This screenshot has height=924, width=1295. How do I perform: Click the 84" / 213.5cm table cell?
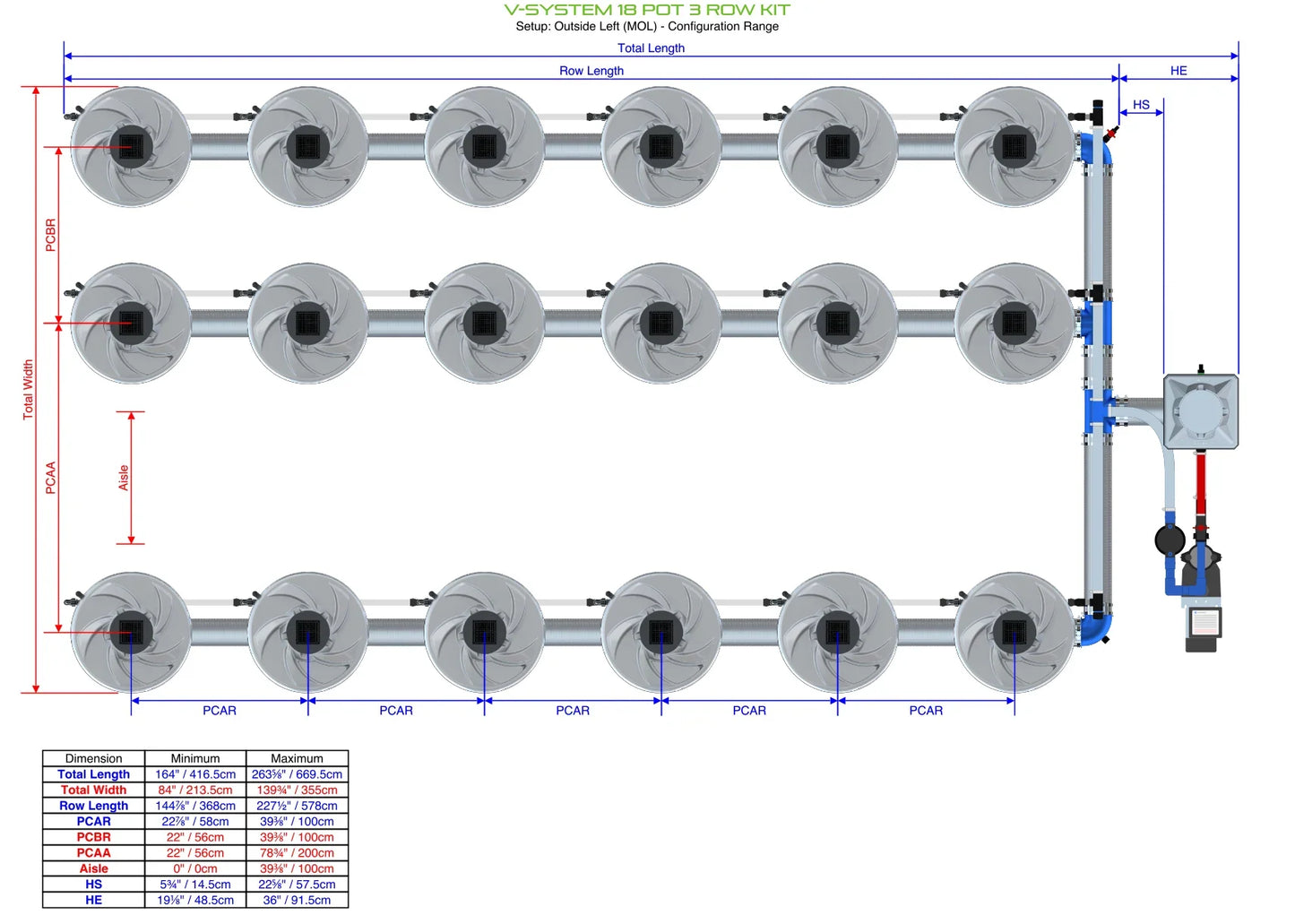pyautogui.click(x=195, y=790)
